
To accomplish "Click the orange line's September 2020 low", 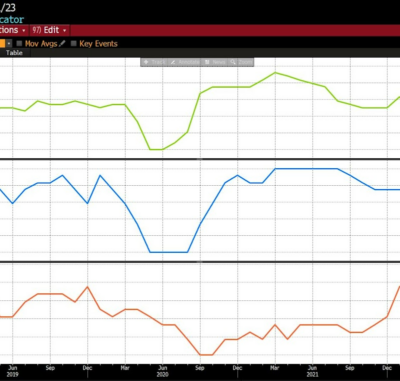I will [206, 355].
